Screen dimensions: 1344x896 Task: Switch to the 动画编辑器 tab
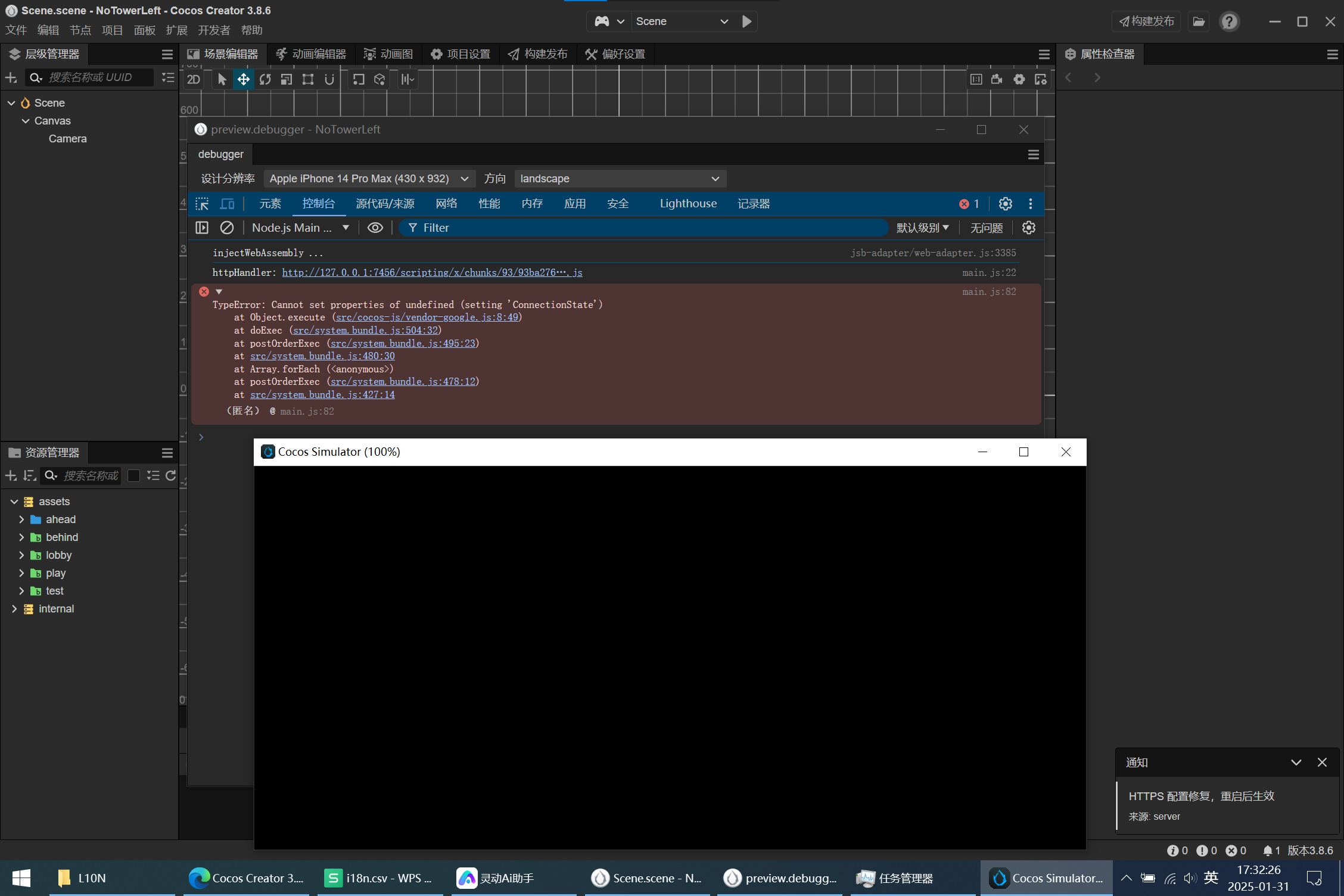pyautogui.click(x=312, y=54)
